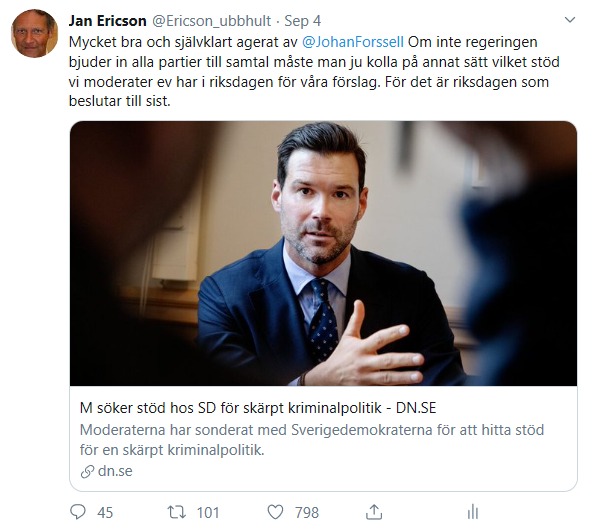Viewport: 591px width, 530px height.
Task: Open the @JohanForssell mention link
Action: click(x=353, y=42)
